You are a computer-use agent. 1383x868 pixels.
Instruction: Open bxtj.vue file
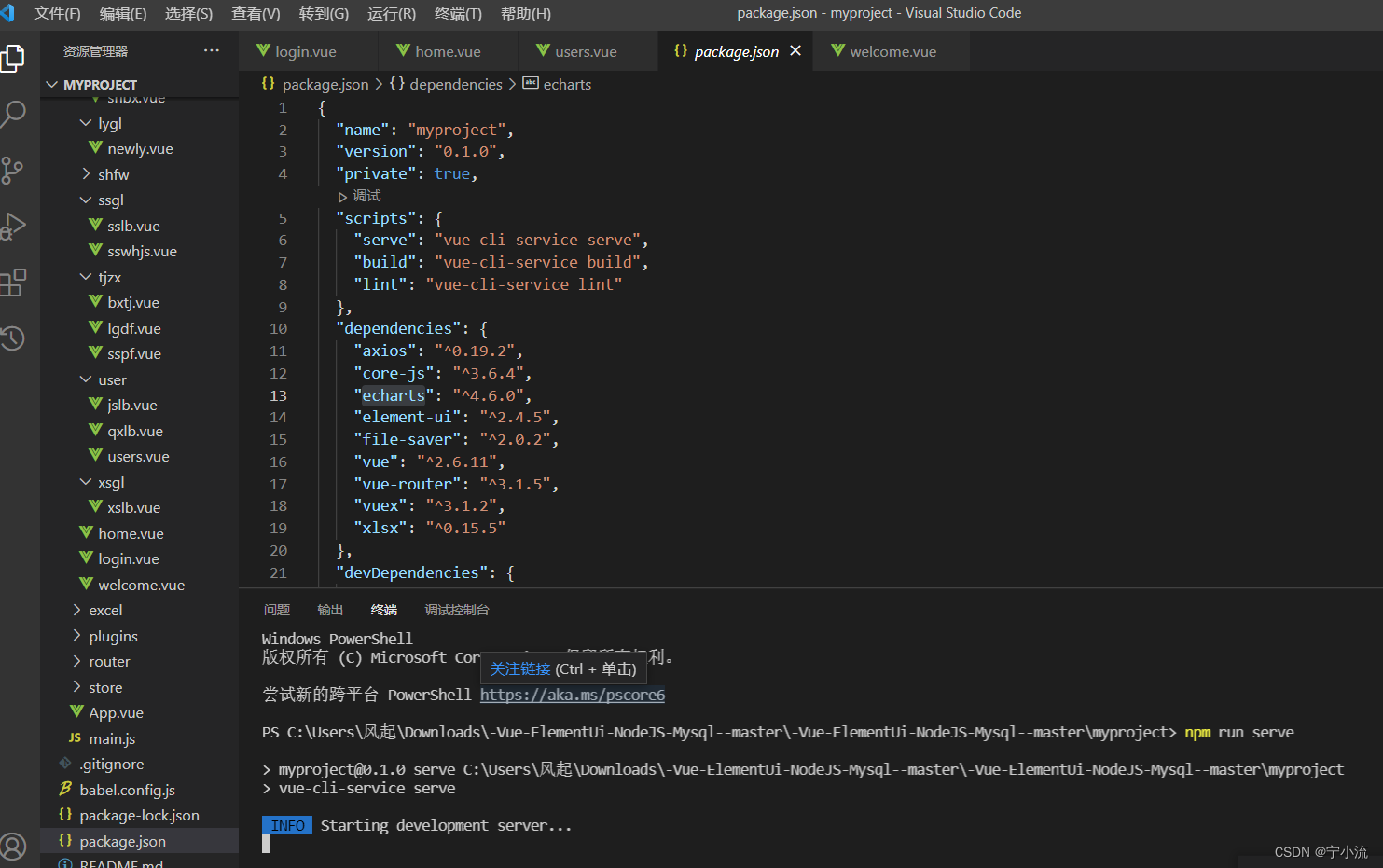(140, 302)
